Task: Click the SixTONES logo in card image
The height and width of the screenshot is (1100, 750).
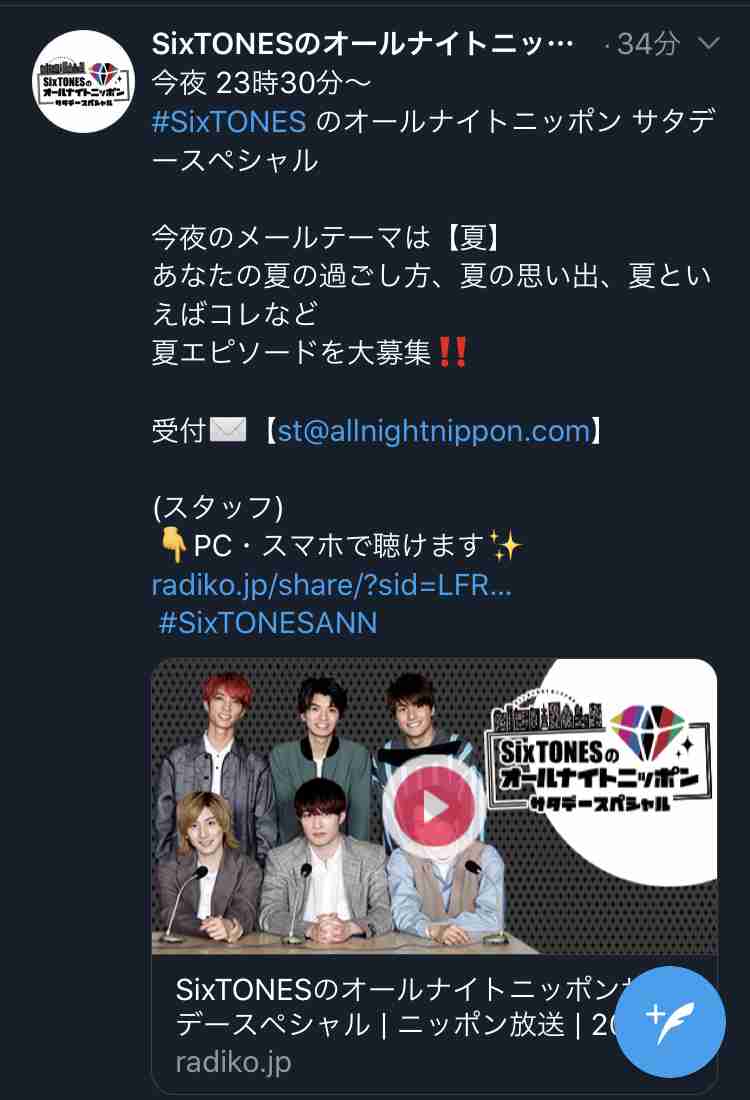Action: point(598,758)
